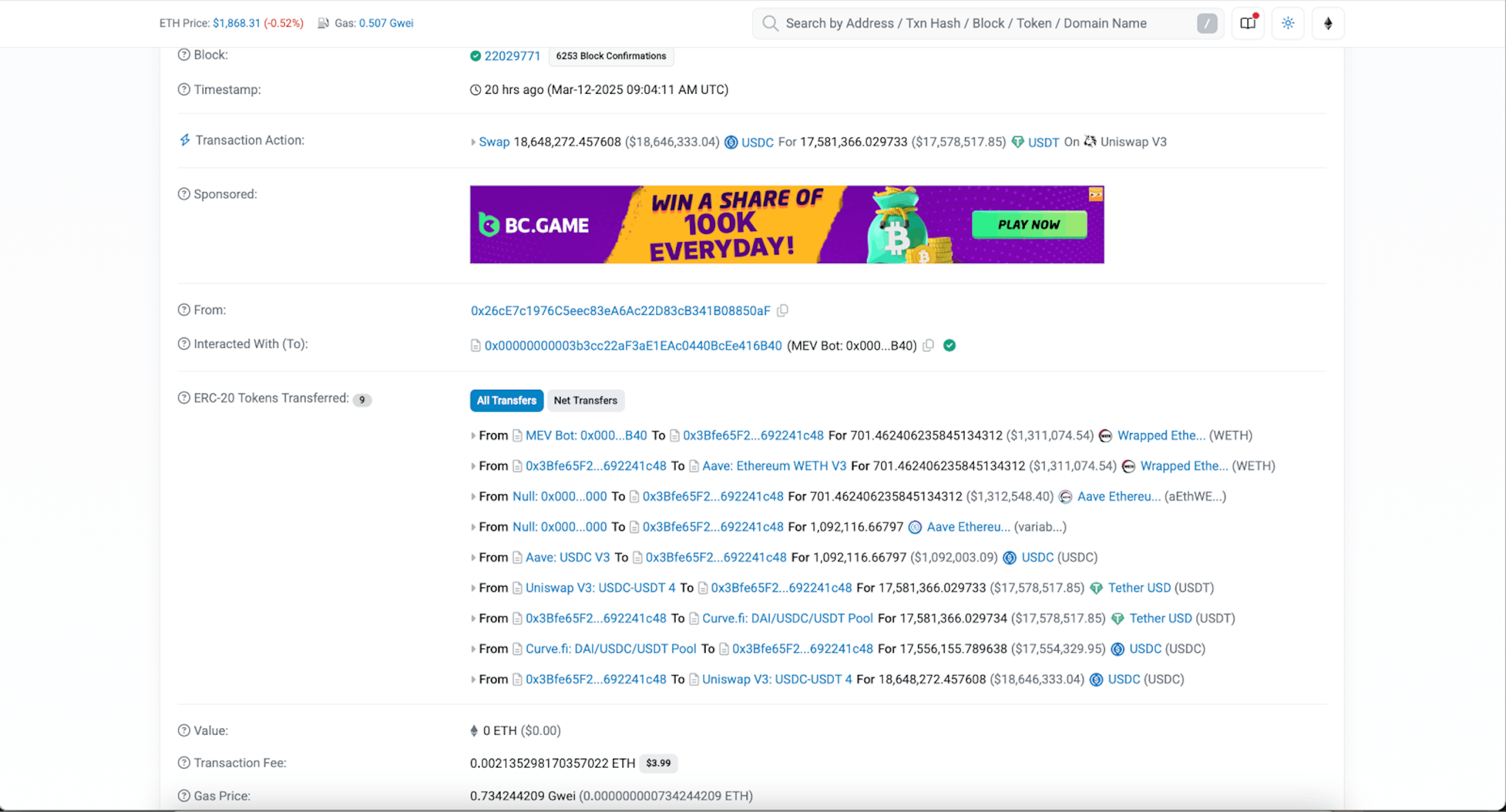
Task: Click the book notifications icon
Action: 1248,24
